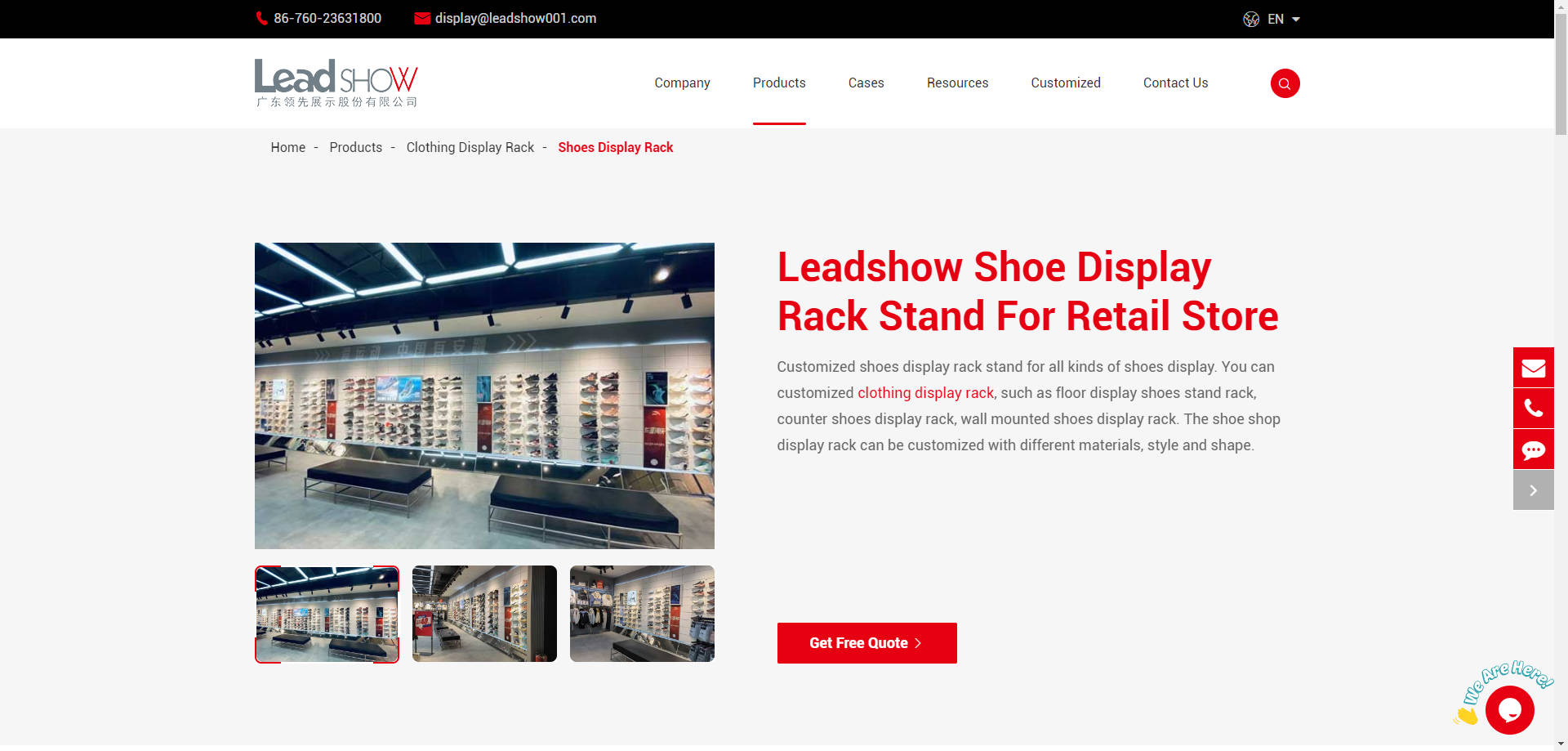Click phone number 86-760-23631800

327,18
